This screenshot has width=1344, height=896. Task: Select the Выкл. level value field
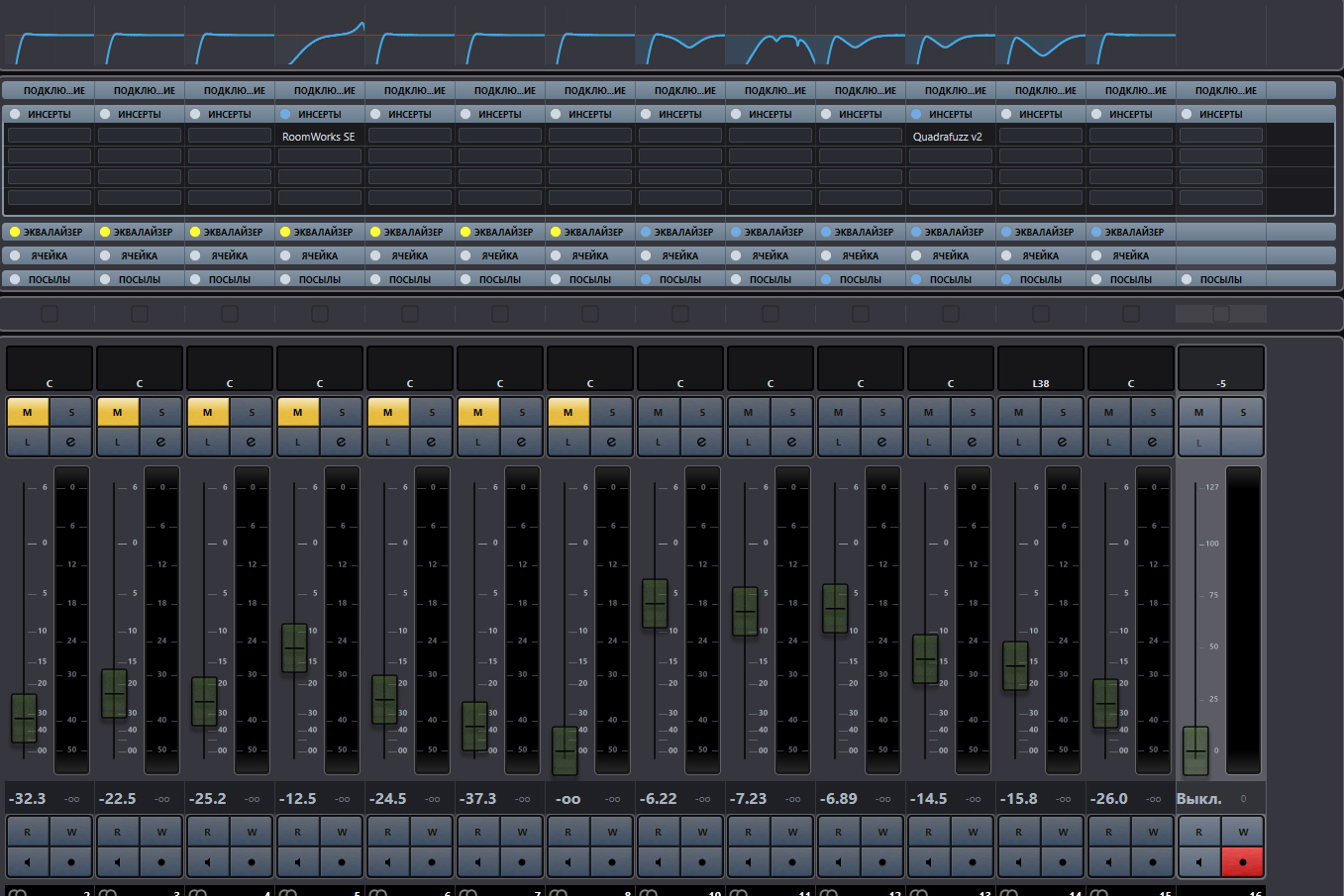[x=1198, y=798]
